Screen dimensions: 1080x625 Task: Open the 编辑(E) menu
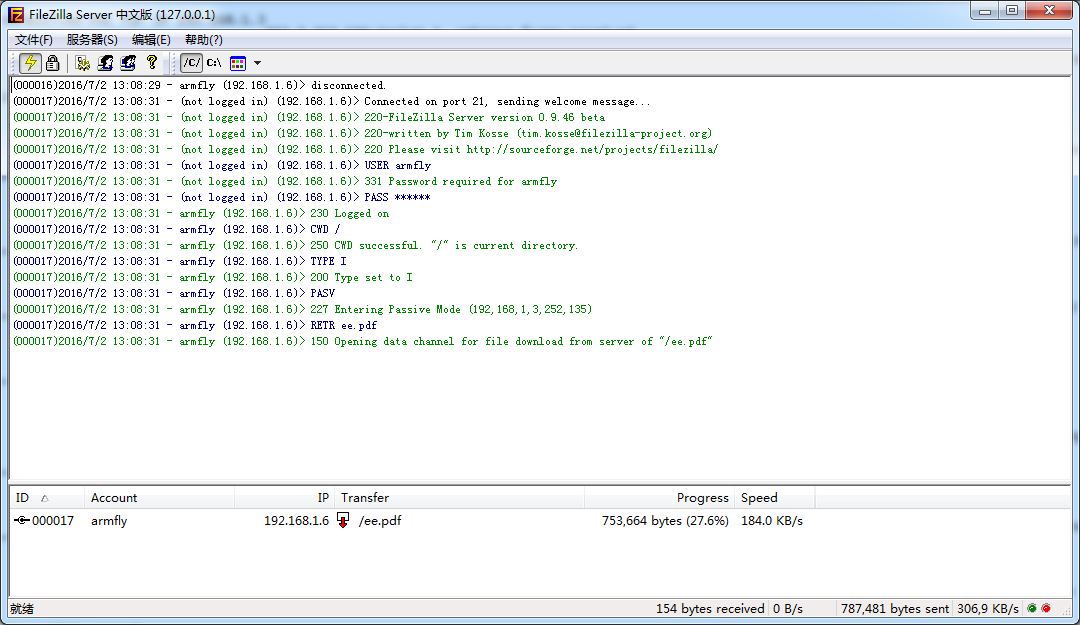[x=152, y=40]
